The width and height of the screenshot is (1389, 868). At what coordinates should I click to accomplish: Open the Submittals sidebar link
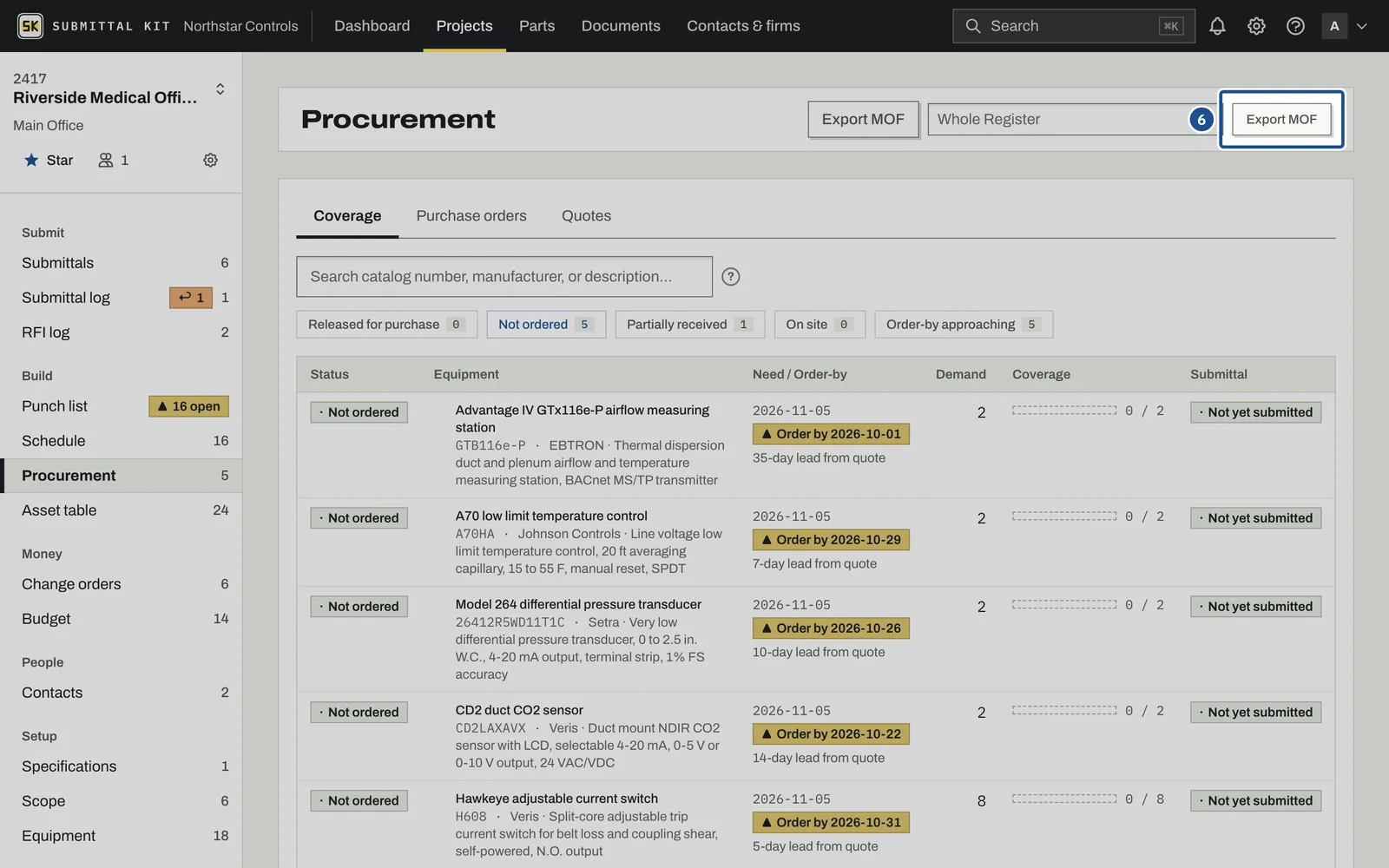(x=122, y=263)
